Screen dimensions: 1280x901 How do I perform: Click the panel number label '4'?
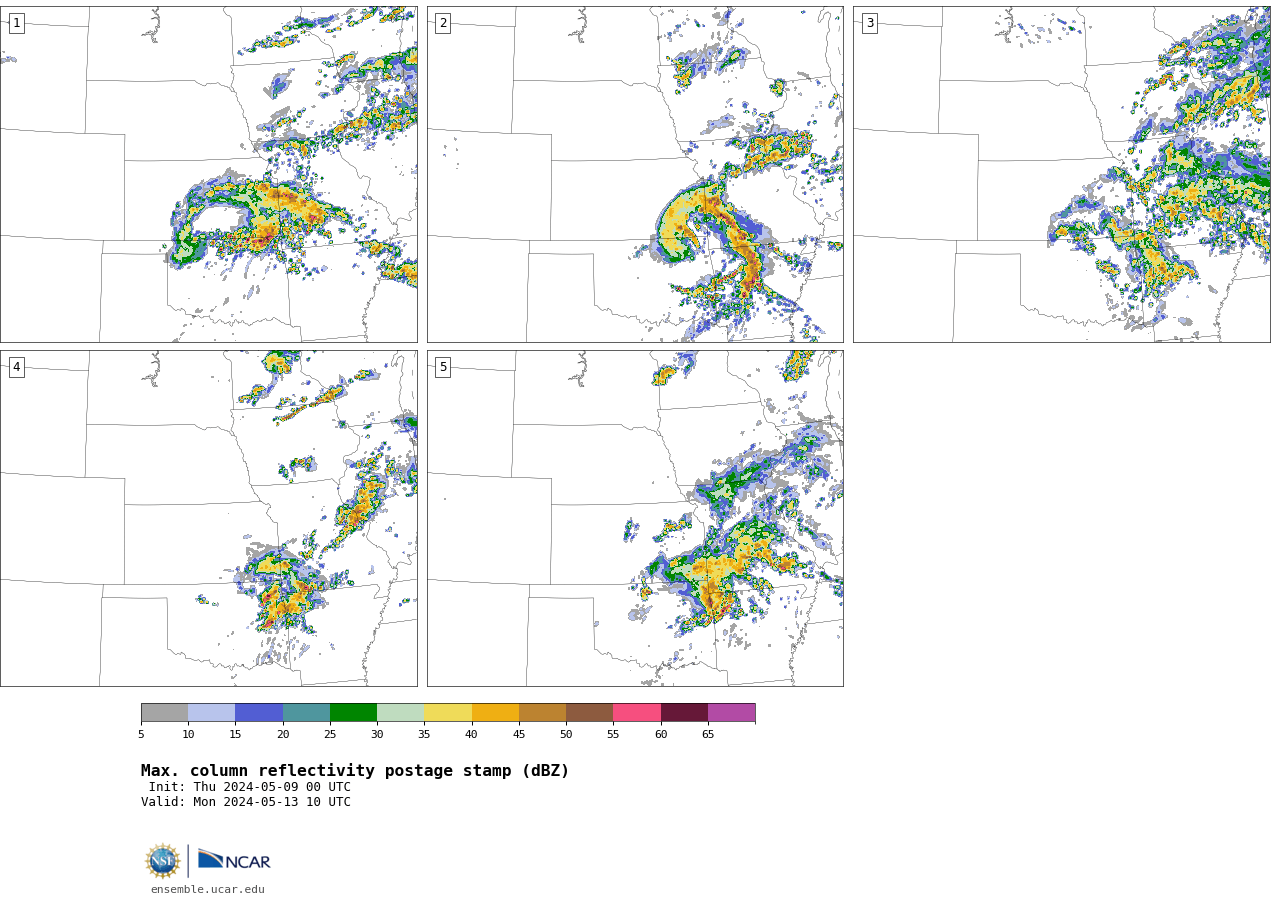click(x=16, y=367)
